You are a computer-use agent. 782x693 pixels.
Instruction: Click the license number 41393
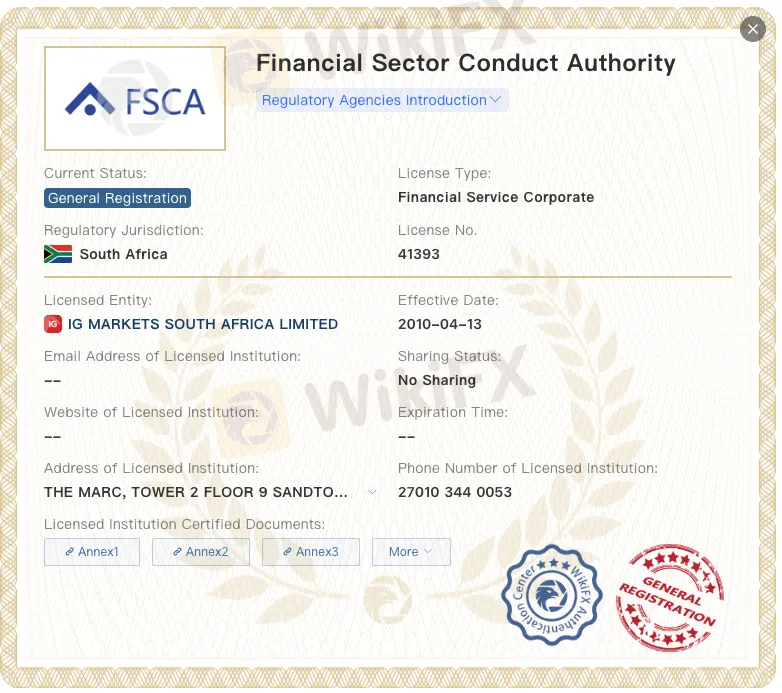[419, 254]
